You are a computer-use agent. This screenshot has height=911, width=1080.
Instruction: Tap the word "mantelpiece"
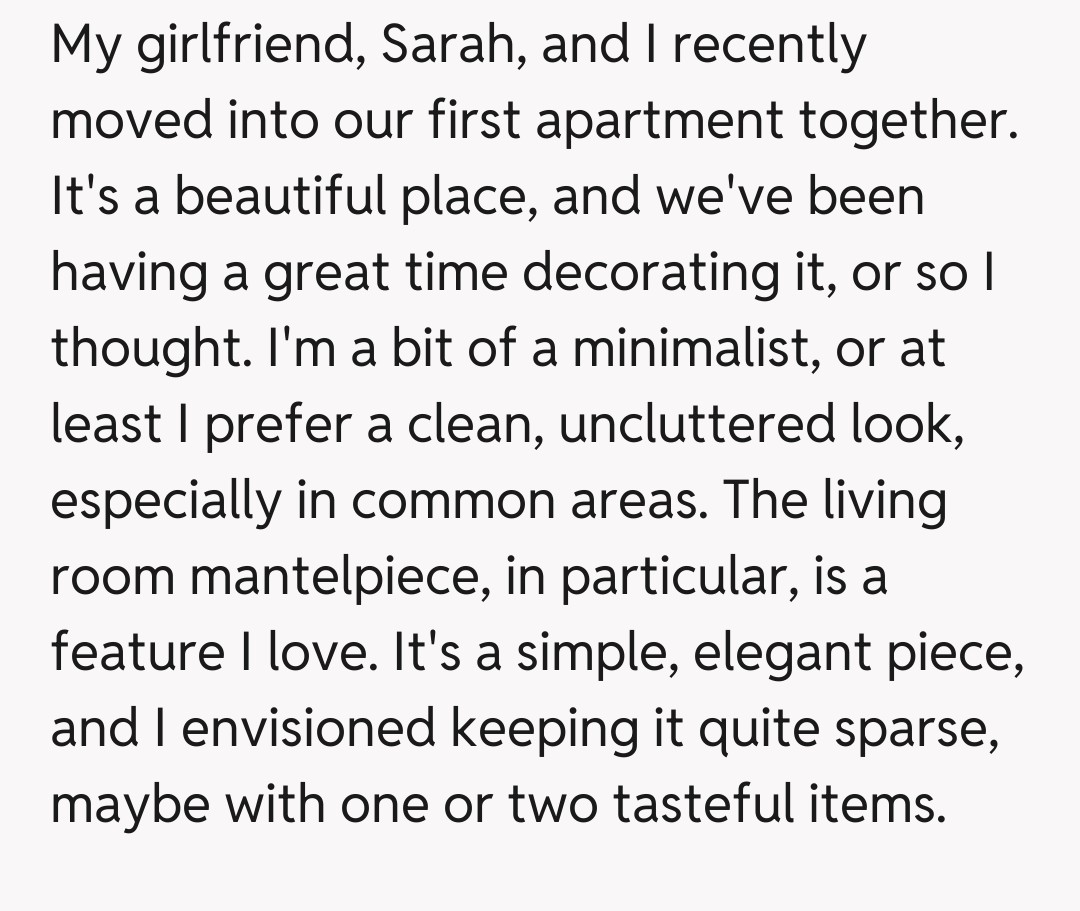pos(339,578)
